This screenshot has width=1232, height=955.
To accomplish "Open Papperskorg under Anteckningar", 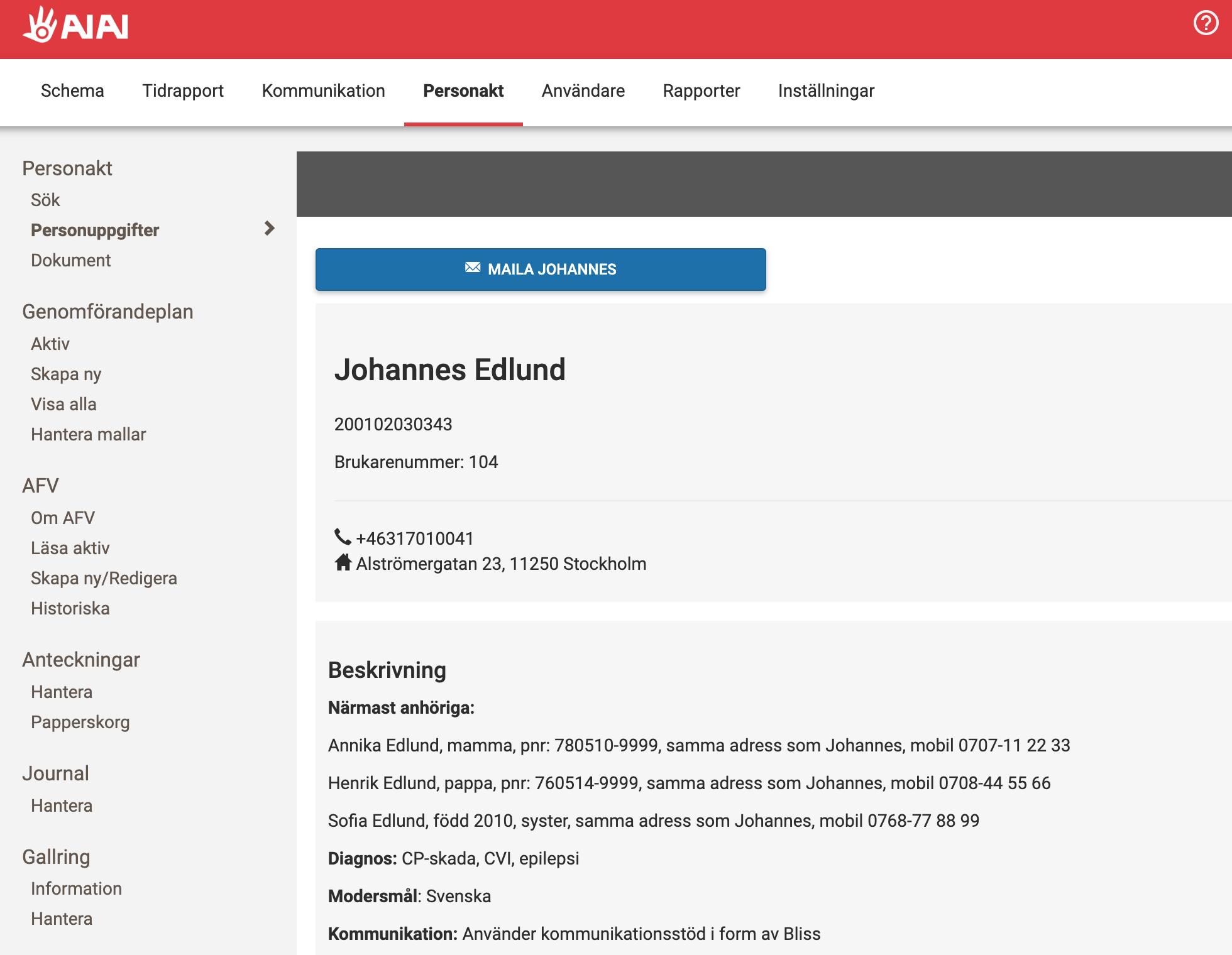I will (80, 722).
